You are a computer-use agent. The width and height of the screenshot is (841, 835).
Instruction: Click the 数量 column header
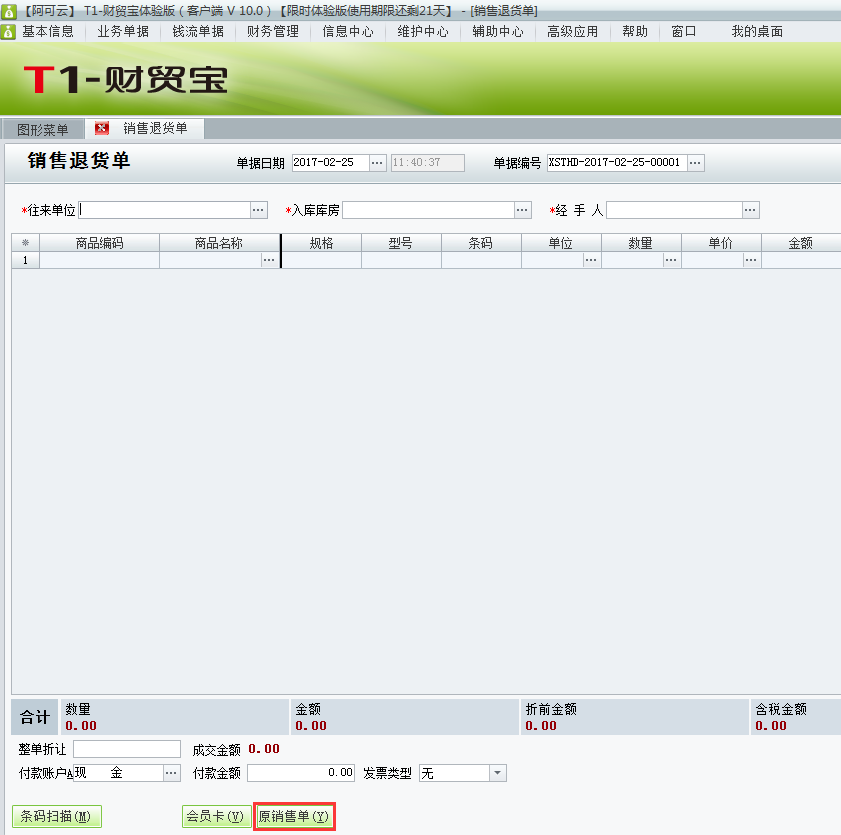(641, 243)
